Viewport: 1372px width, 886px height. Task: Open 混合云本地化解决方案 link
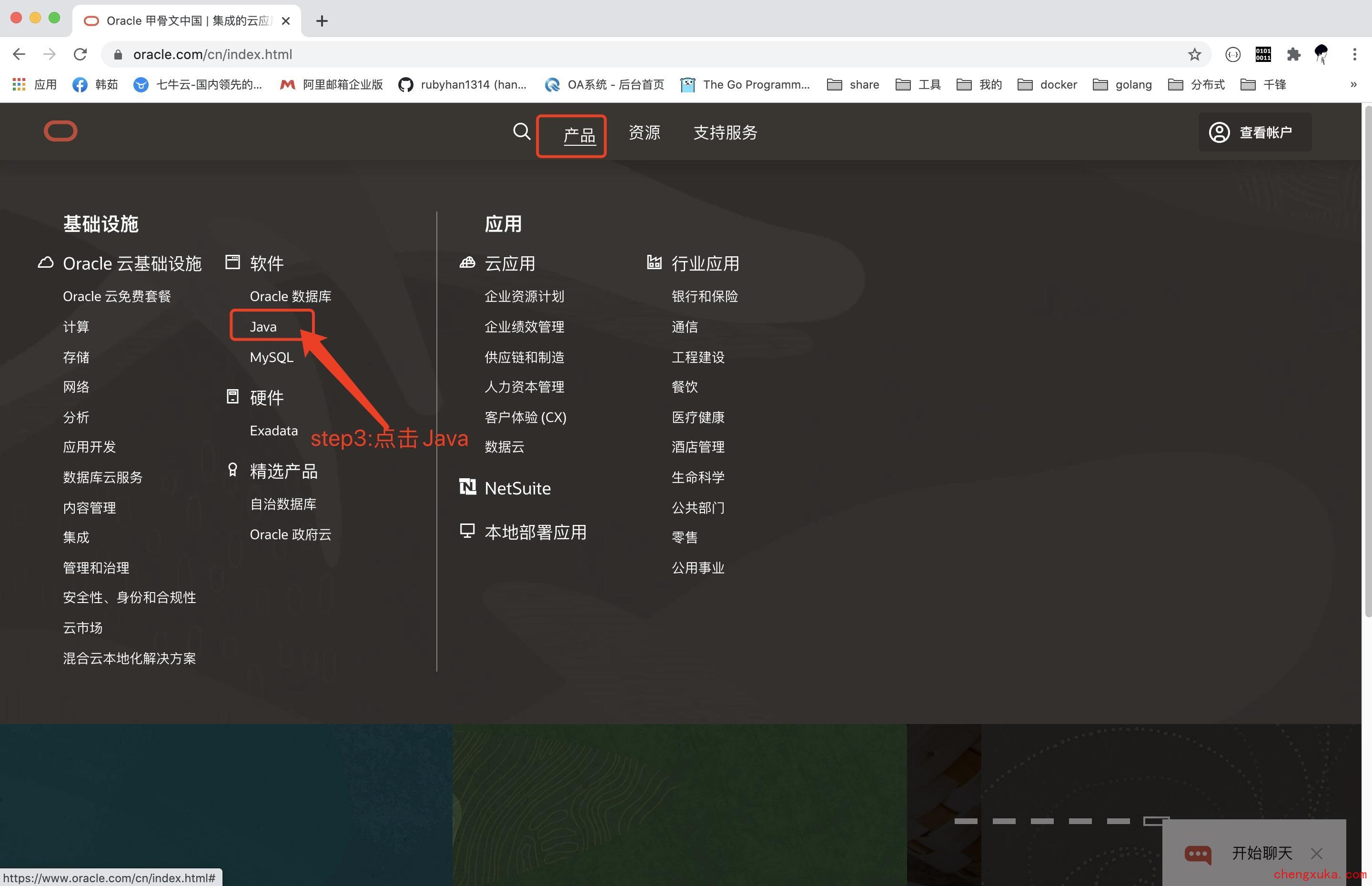pyautogui.click(x=130, y=658)
